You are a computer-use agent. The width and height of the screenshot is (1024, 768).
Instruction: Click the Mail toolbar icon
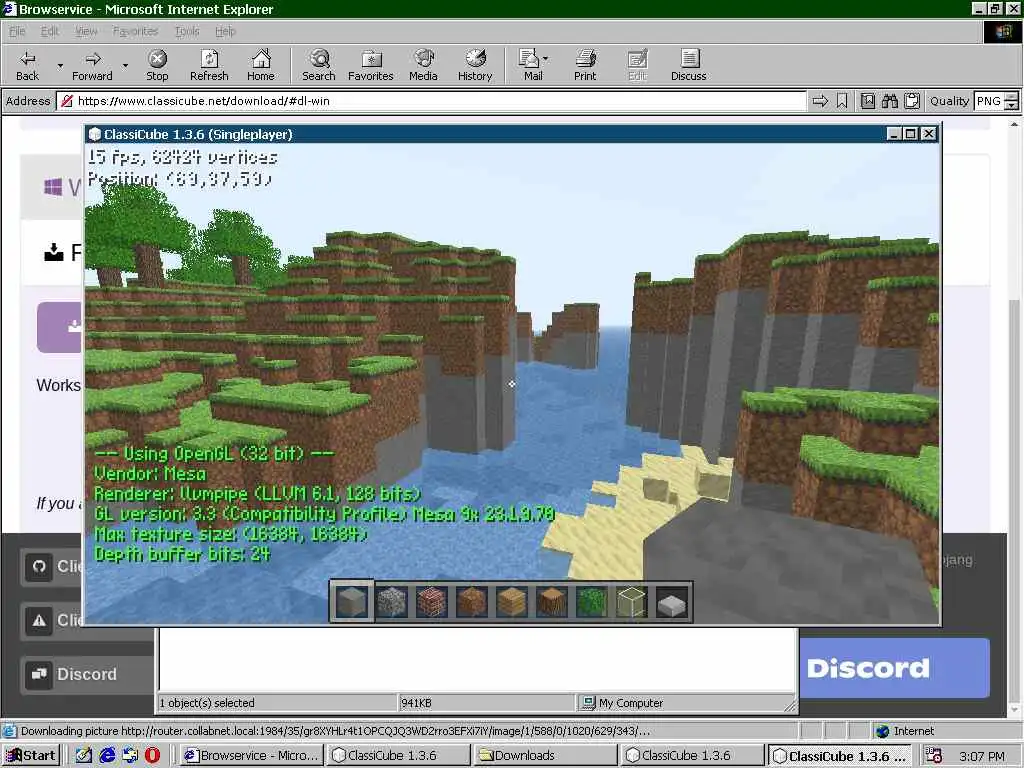(x=529, y=59)
